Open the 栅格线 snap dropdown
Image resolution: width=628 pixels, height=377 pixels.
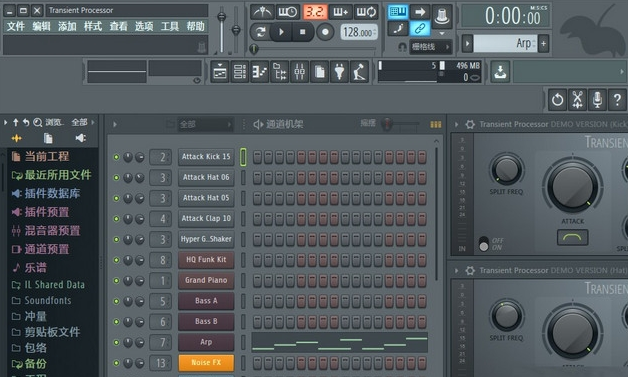coord(430,47)
